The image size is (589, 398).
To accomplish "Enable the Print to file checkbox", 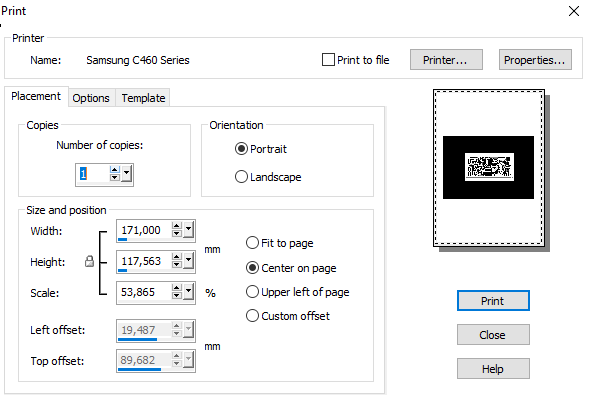I will (x=328, y=60).
